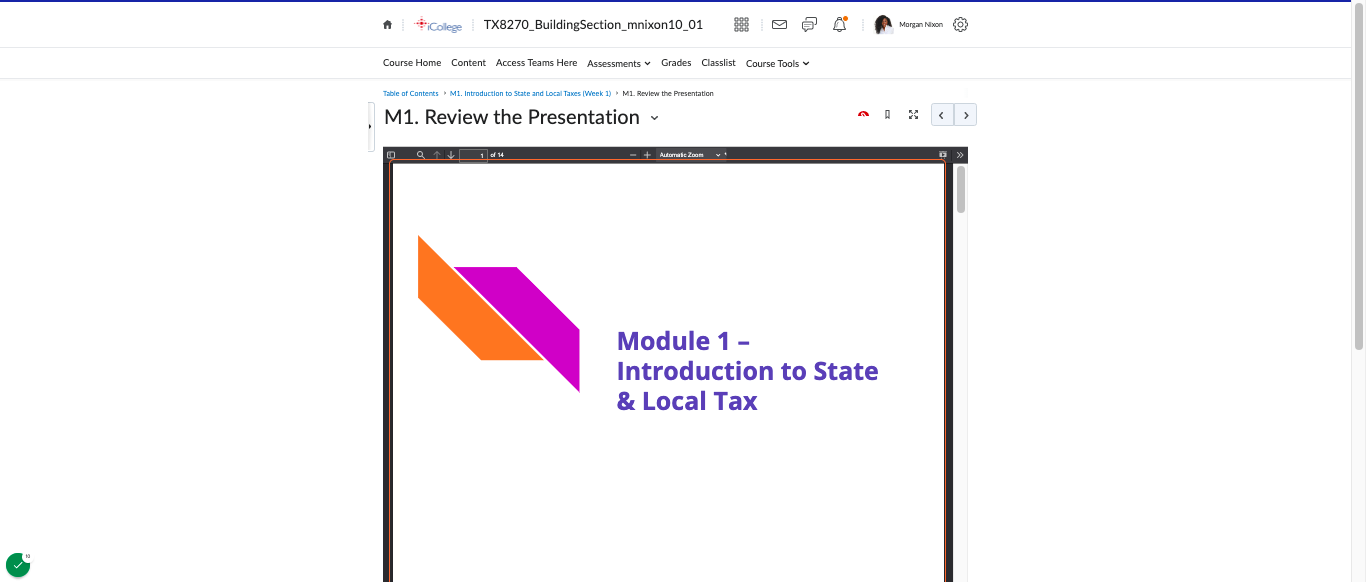Open the course selector grid icon

tap(741, 25)
